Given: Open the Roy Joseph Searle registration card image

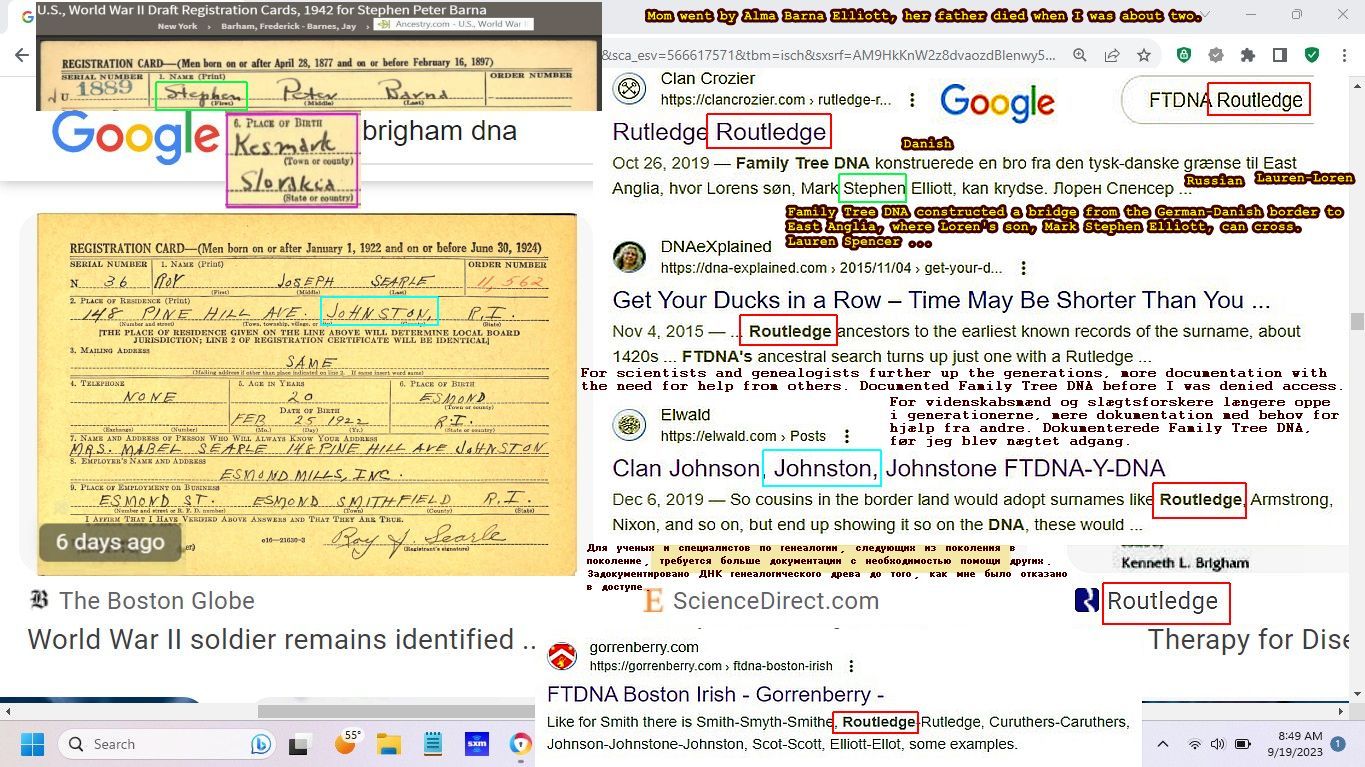Looking at the screenshot, I should click(308, 394).
